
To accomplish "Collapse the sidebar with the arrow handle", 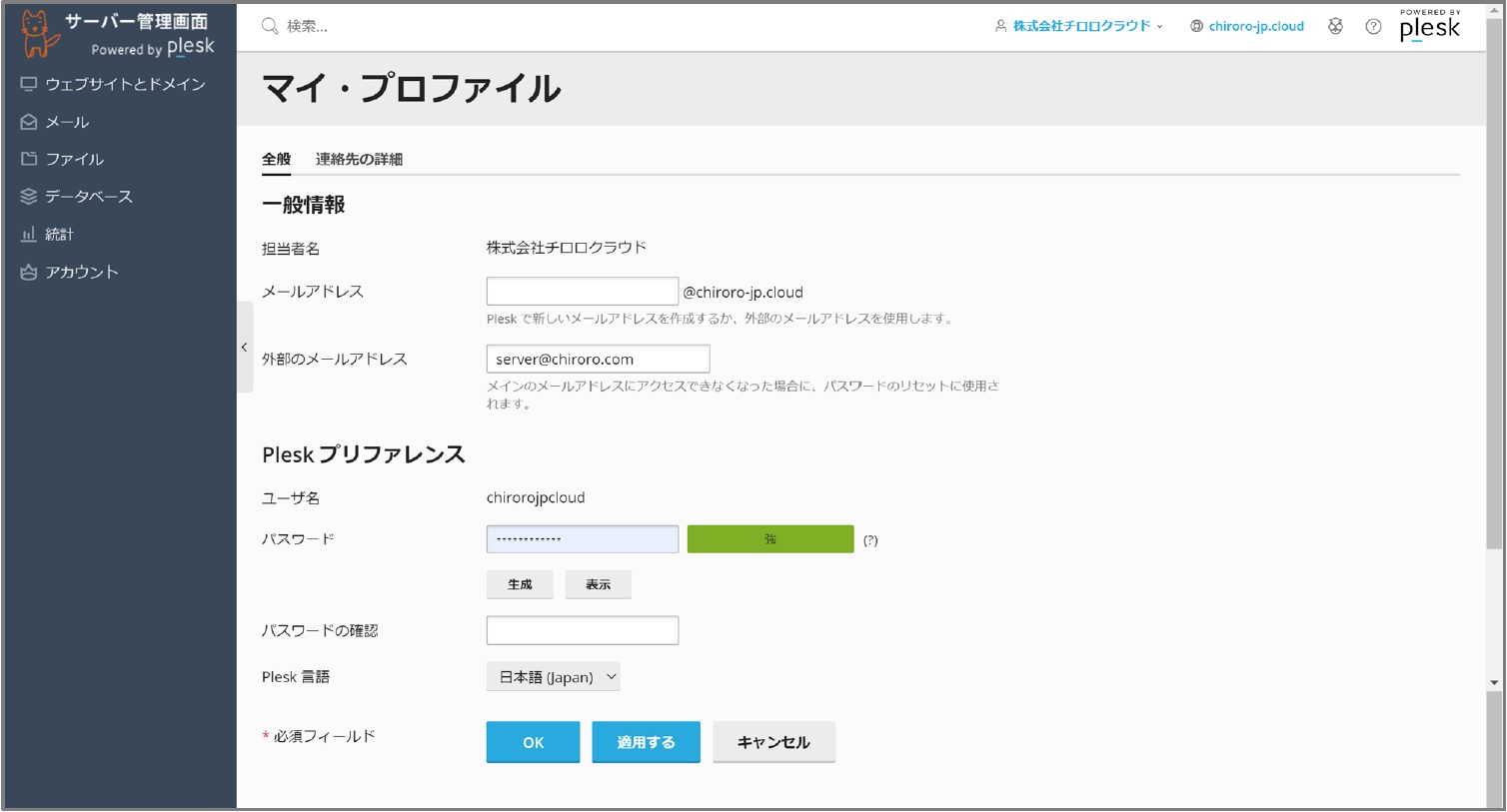I will 245,348.
